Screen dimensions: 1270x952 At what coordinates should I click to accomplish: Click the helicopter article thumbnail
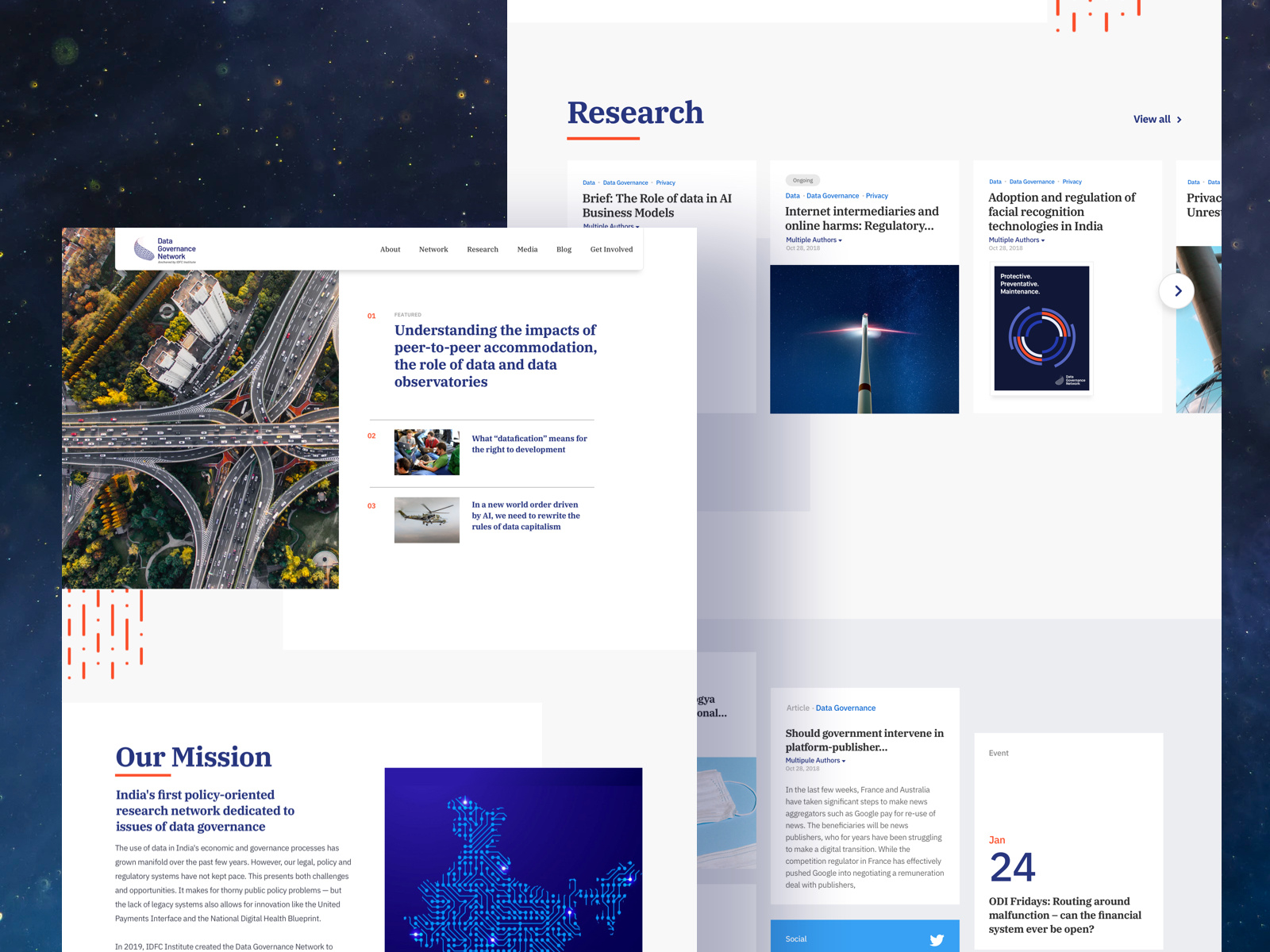pos(426,520)
